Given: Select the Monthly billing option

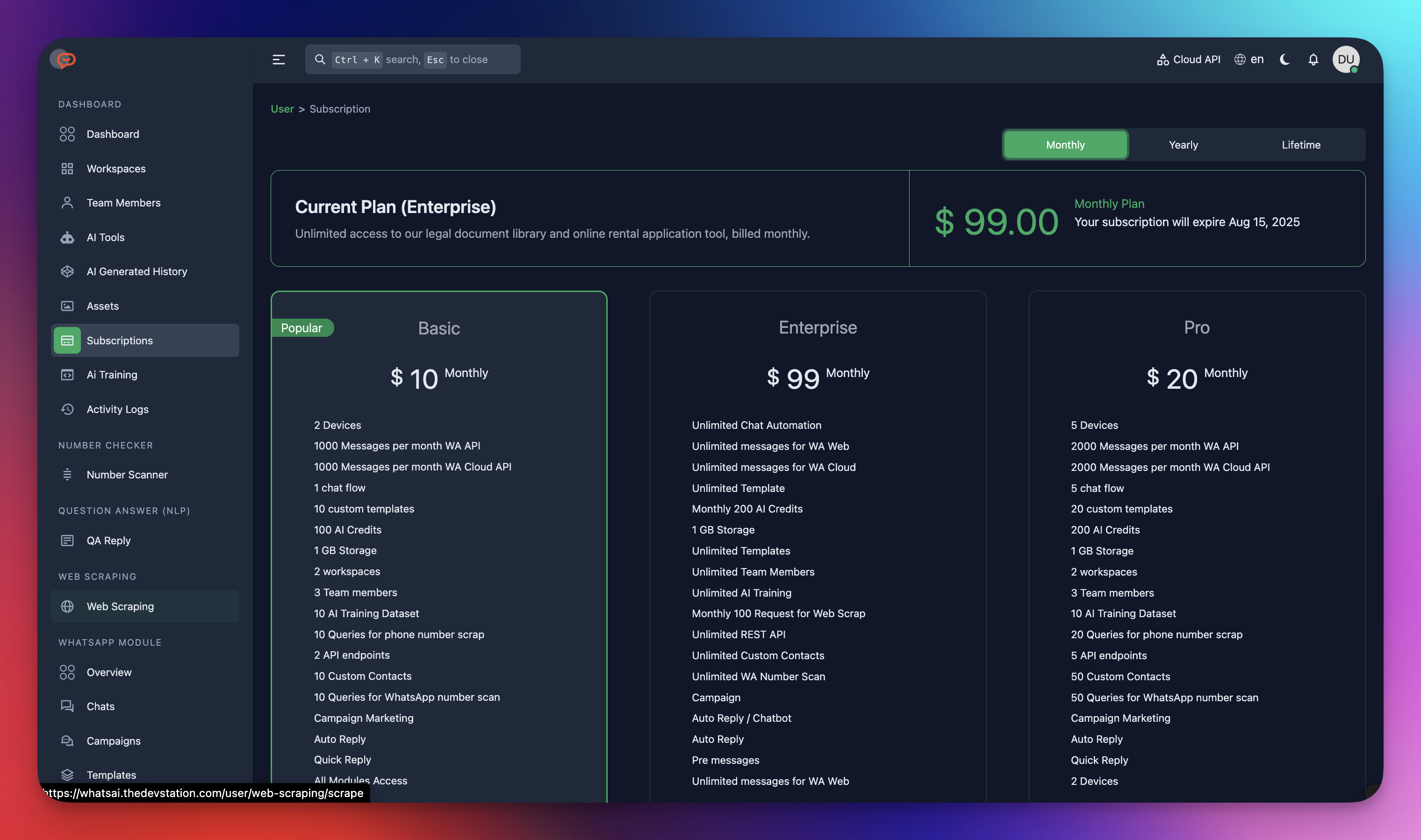Looking at the screenshot, I should pos(1065,145).
